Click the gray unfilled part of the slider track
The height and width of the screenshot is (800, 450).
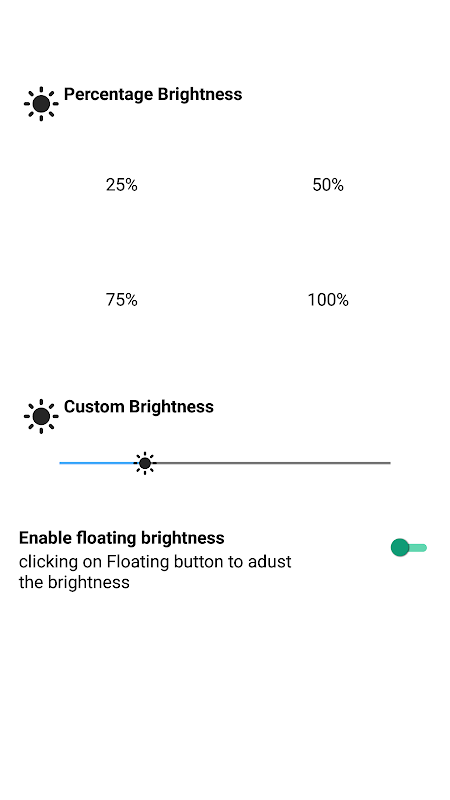tap(273, 463)
